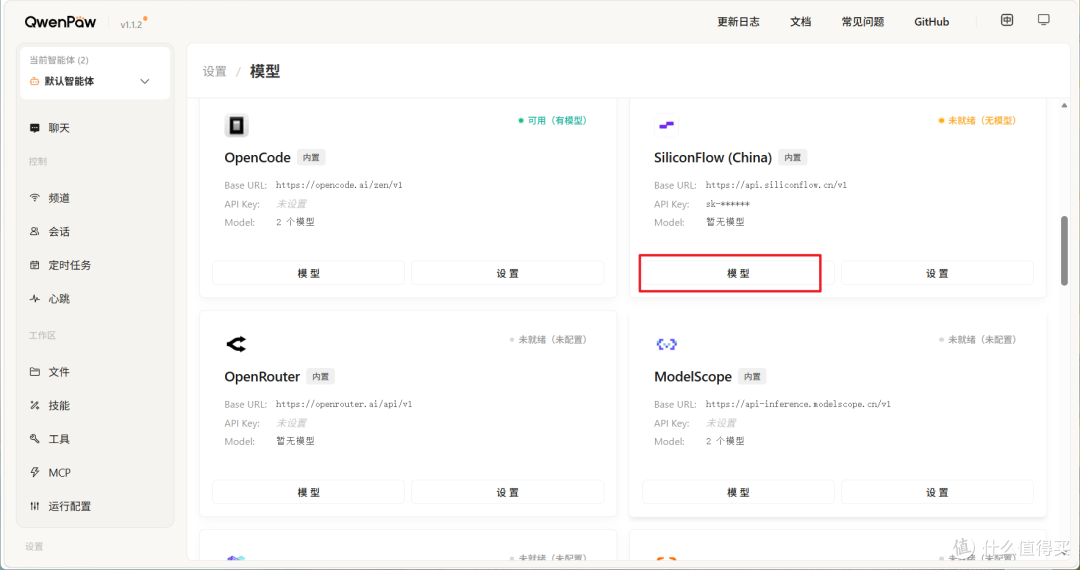Click the OpenCode provider logo
The width and height of the screenshot is (1080, 570).
click(x=236, y=125)
